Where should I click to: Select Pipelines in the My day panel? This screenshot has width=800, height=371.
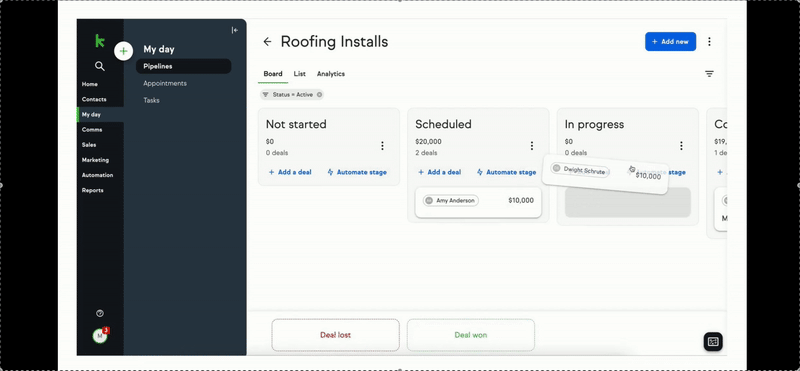point(184,66)
